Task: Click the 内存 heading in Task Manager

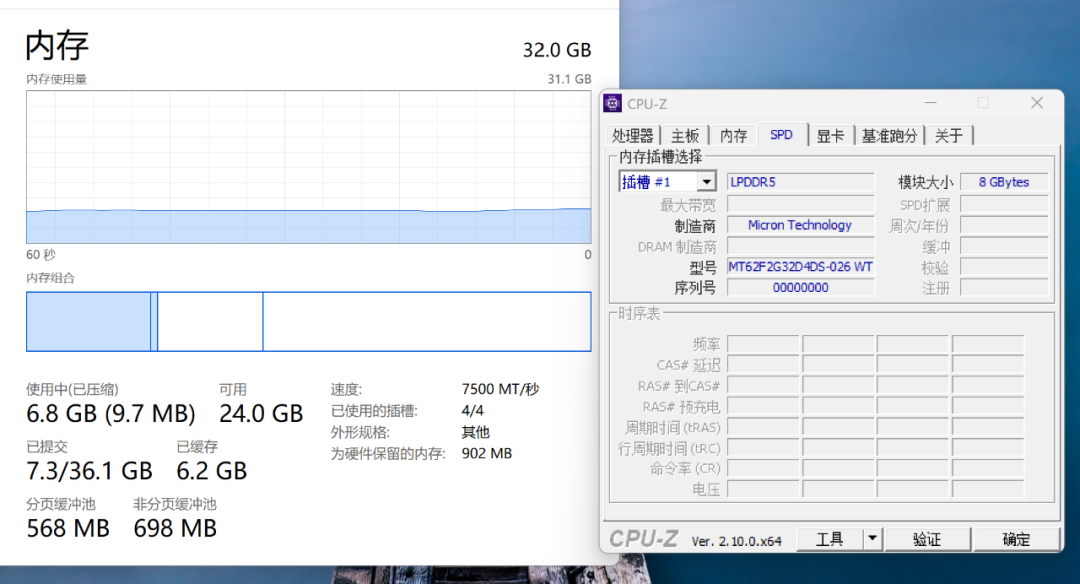Action: click(x=57, y=46)
